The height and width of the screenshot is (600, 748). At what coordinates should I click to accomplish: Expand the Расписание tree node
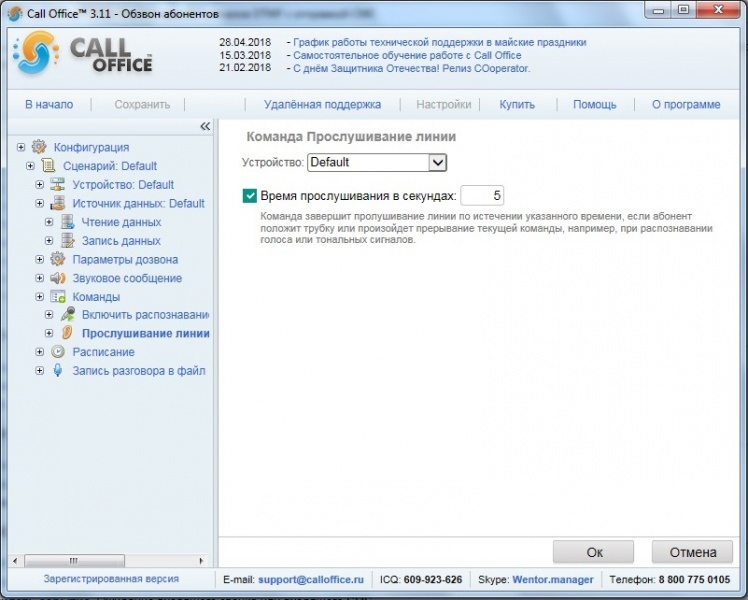tap(40, 352)
